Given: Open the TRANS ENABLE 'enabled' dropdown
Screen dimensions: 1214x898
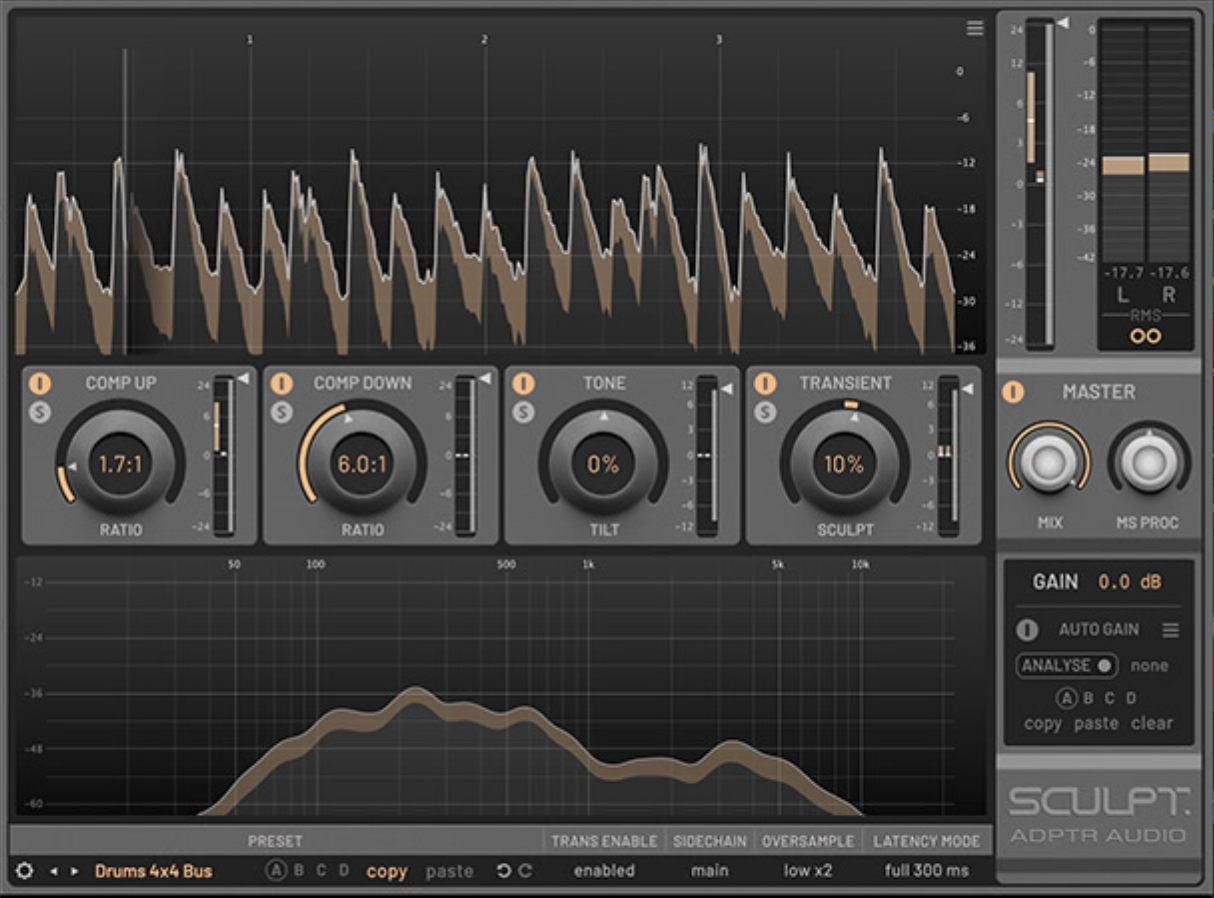Looking at the screenshot, I should tap(604, 870).
